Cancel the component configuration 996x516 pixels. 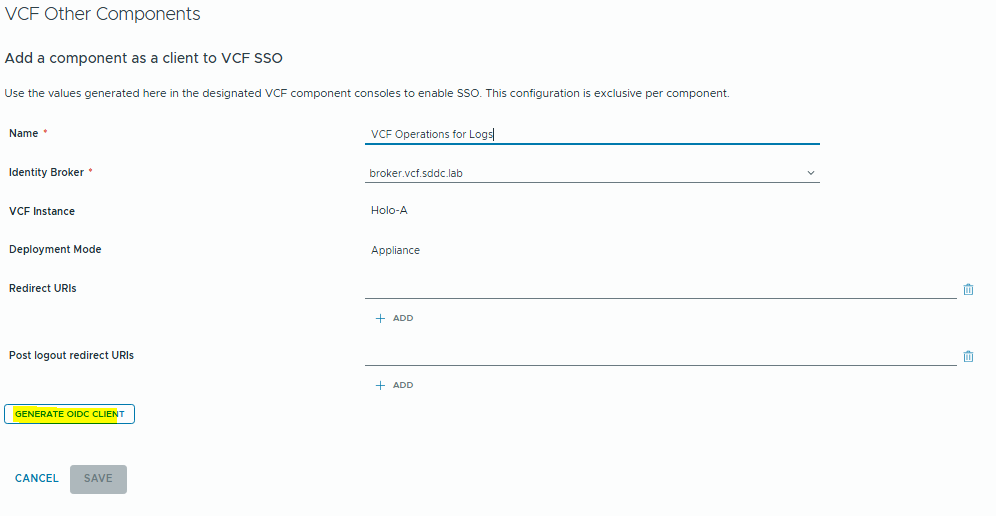point(37,479)
